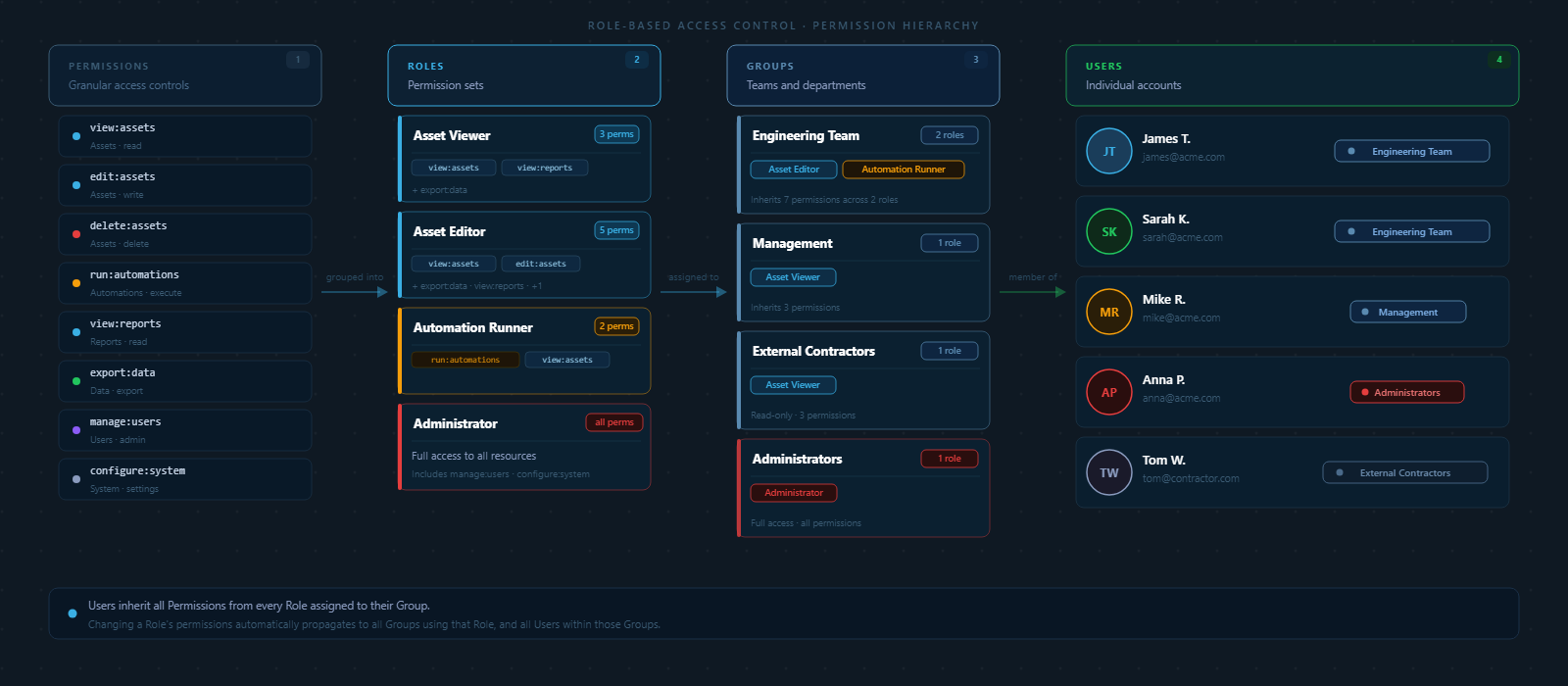This screenshot has width=1568, height=686.
Task: Click the Users column badge number 4
Action: click(1499, 60)
